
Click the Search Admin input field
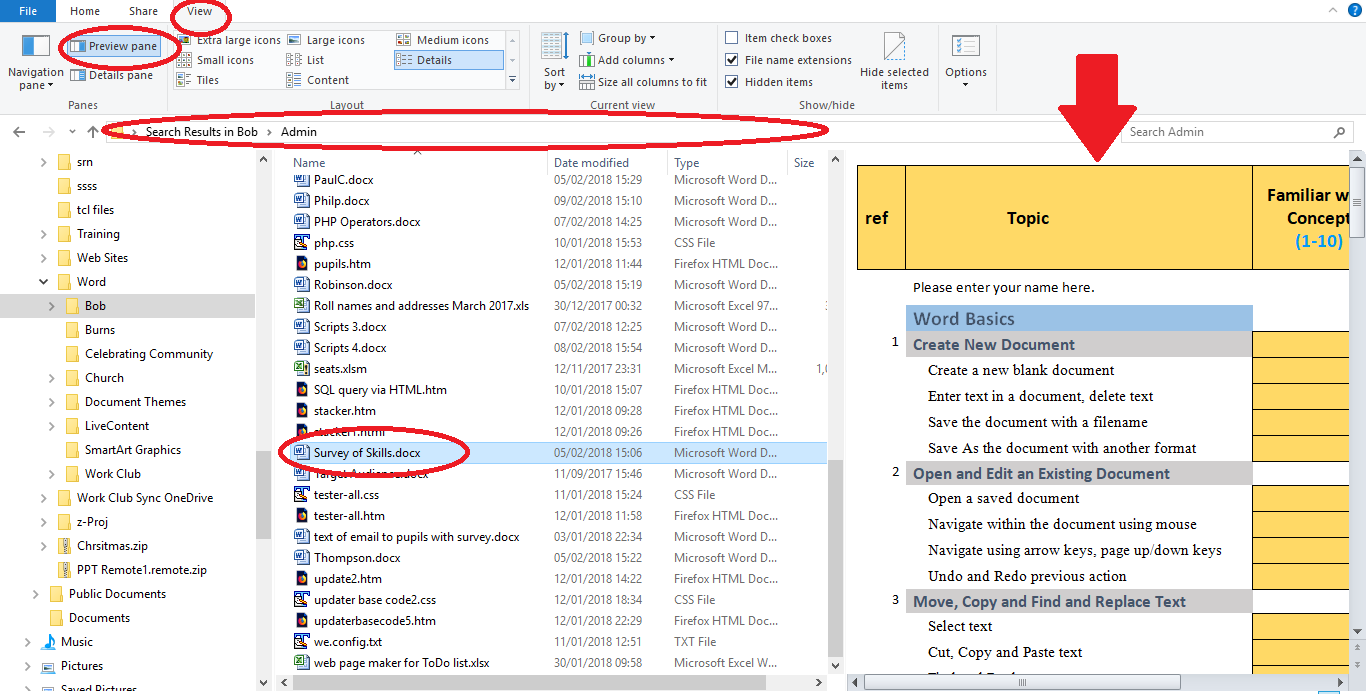pos(1225,132)
